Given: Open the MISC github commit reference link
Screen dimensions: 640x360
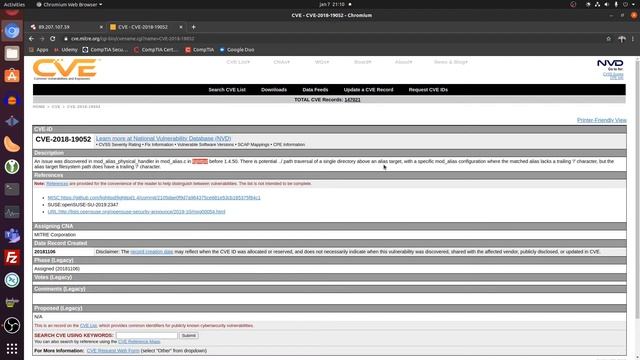Looking at the screenshot, I should click(x=154, y=198).
